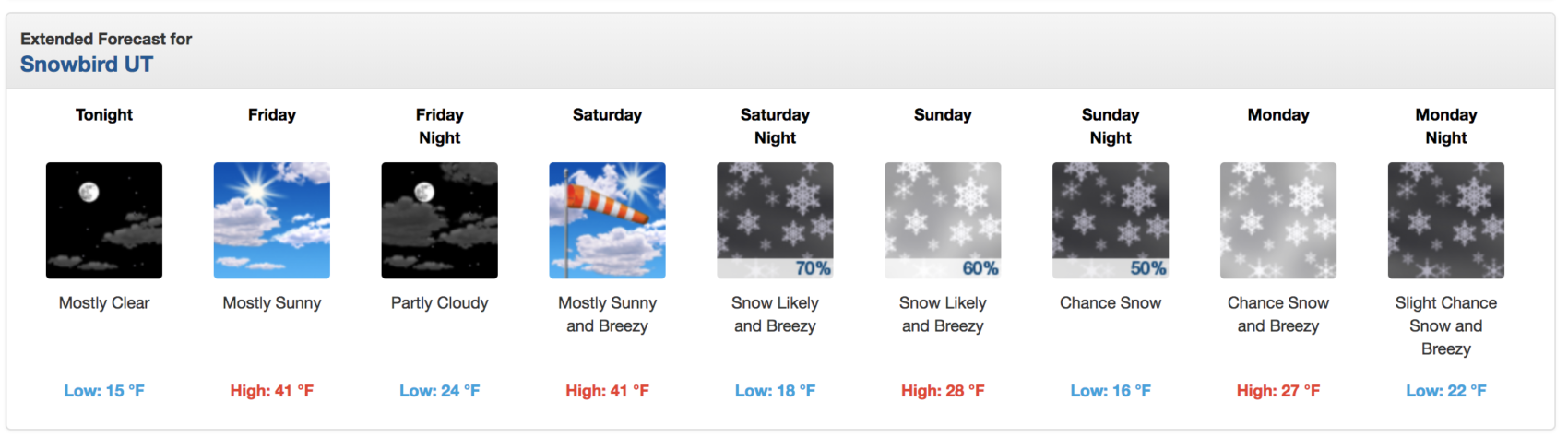Click the Chance Snow Sunday Night description

pos(1111,303)
